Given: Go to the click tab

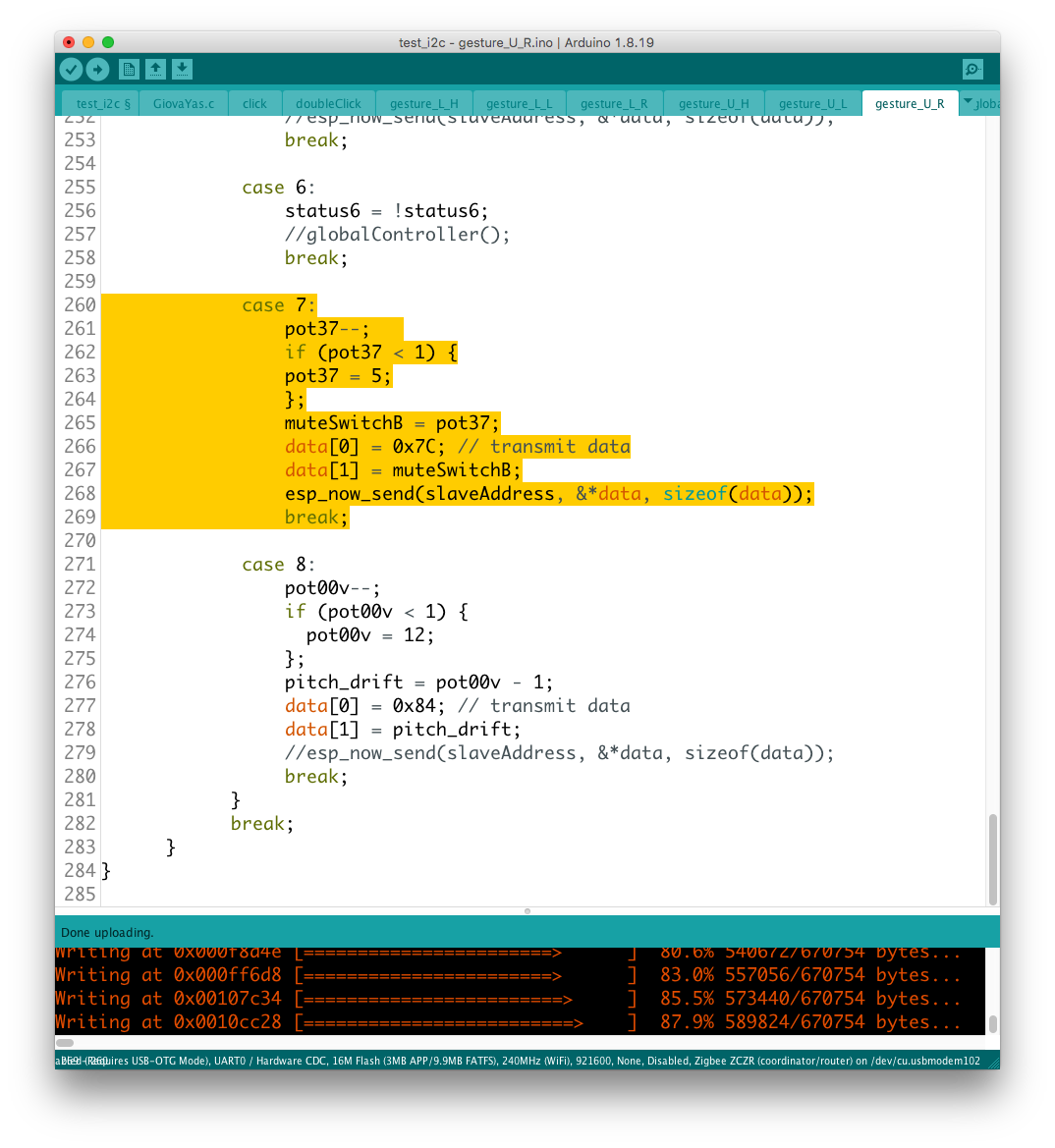Looking at the screenshot, I should (254, 103).
